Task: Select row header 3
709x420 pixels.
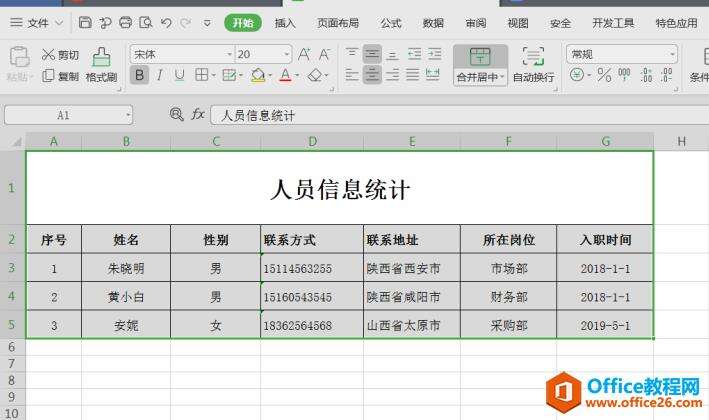Action: pos(12,268)
